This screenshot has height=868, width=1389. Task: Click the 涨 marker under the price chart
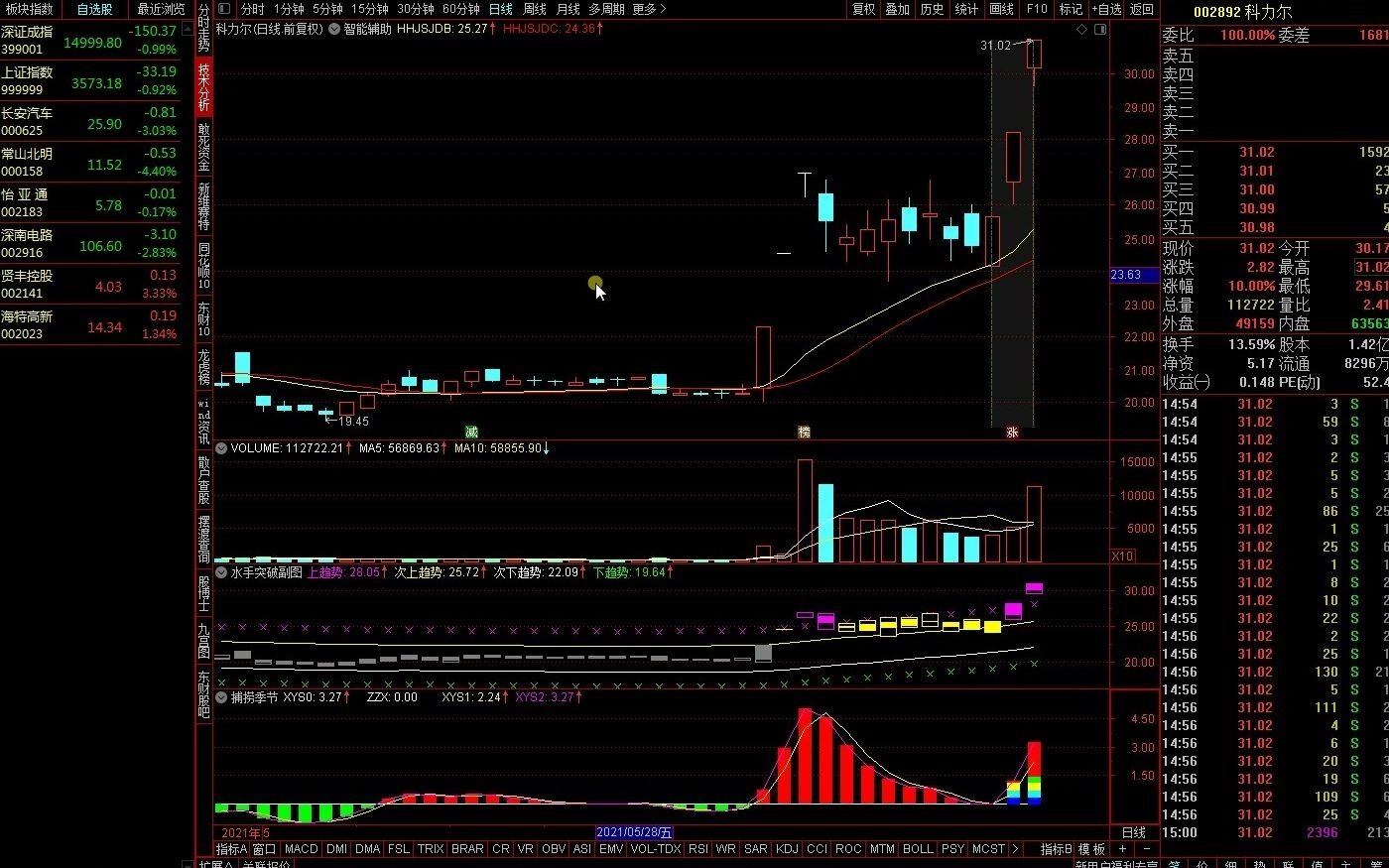(1012, 432)
